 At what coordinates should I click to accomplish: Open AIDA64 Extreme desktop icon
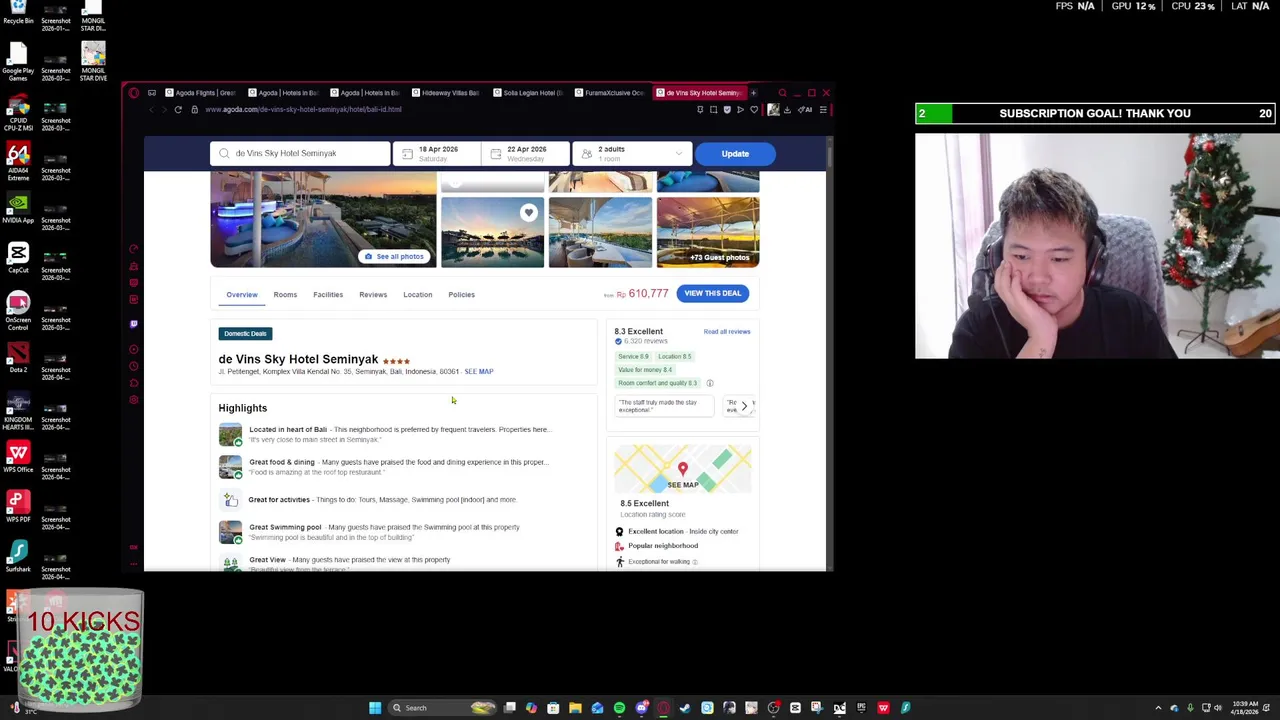[18, 160]
